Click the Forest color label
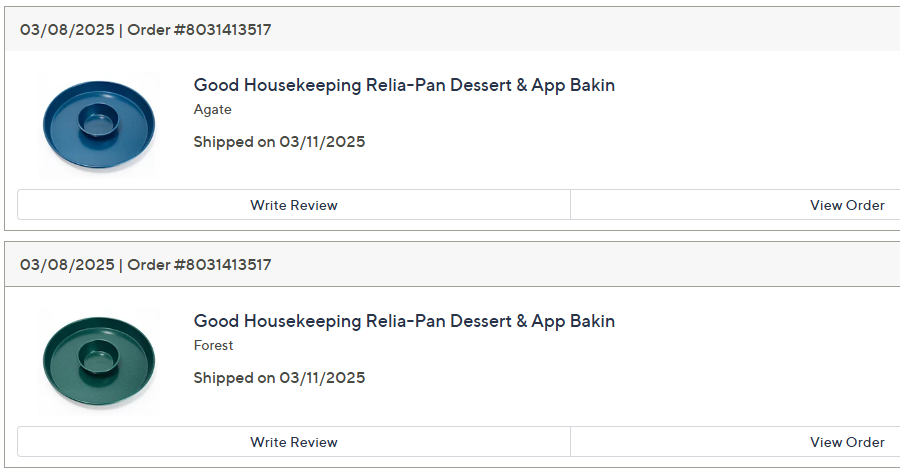 click(213, 346)
